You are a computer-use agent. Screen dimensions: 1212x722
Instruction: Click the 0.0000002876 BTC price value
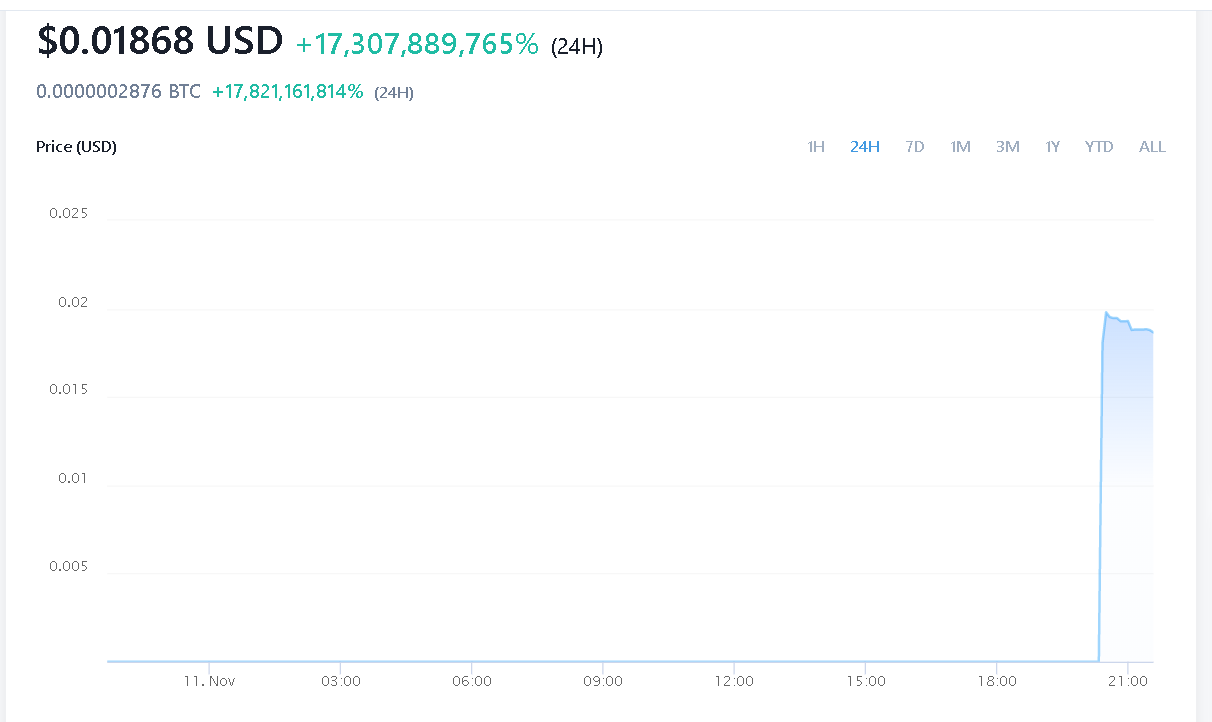(118, 92)
